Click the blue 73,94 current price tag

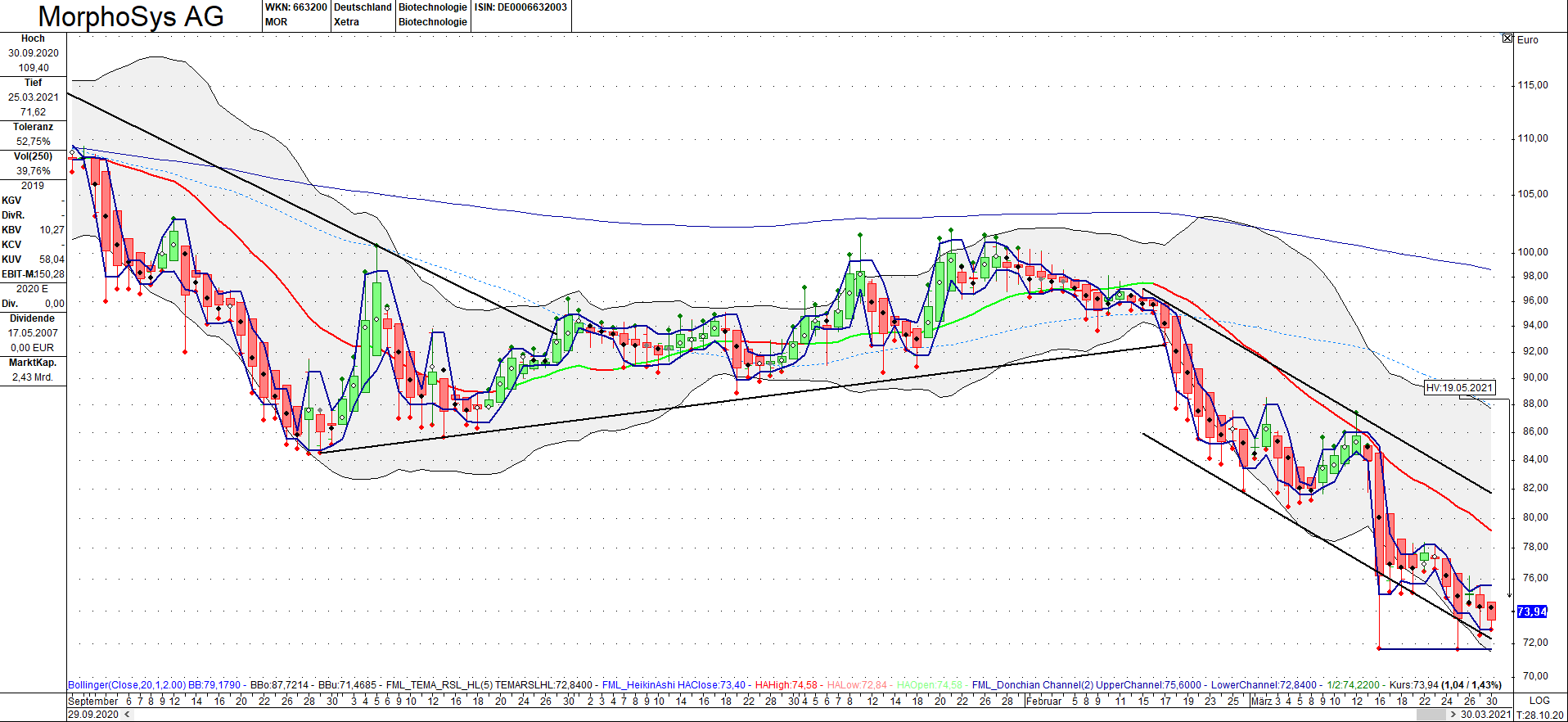tap(1532, 611)
